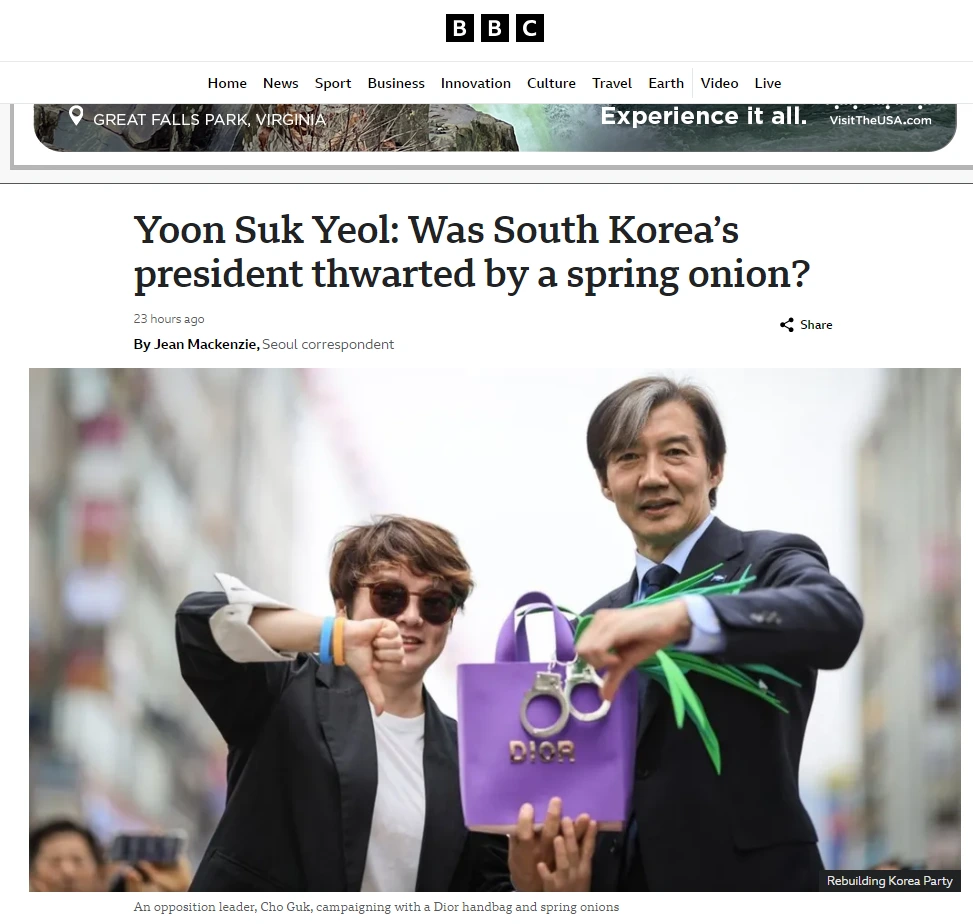Click the Share text button

816,325
